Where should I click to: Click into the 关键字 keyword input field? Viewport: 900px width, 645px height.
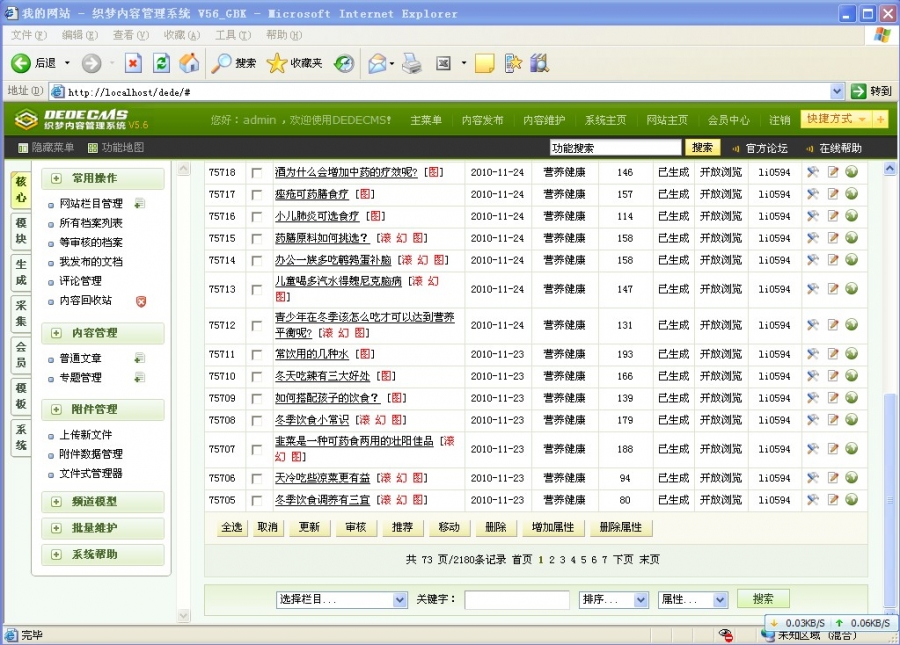coord(516,599)
